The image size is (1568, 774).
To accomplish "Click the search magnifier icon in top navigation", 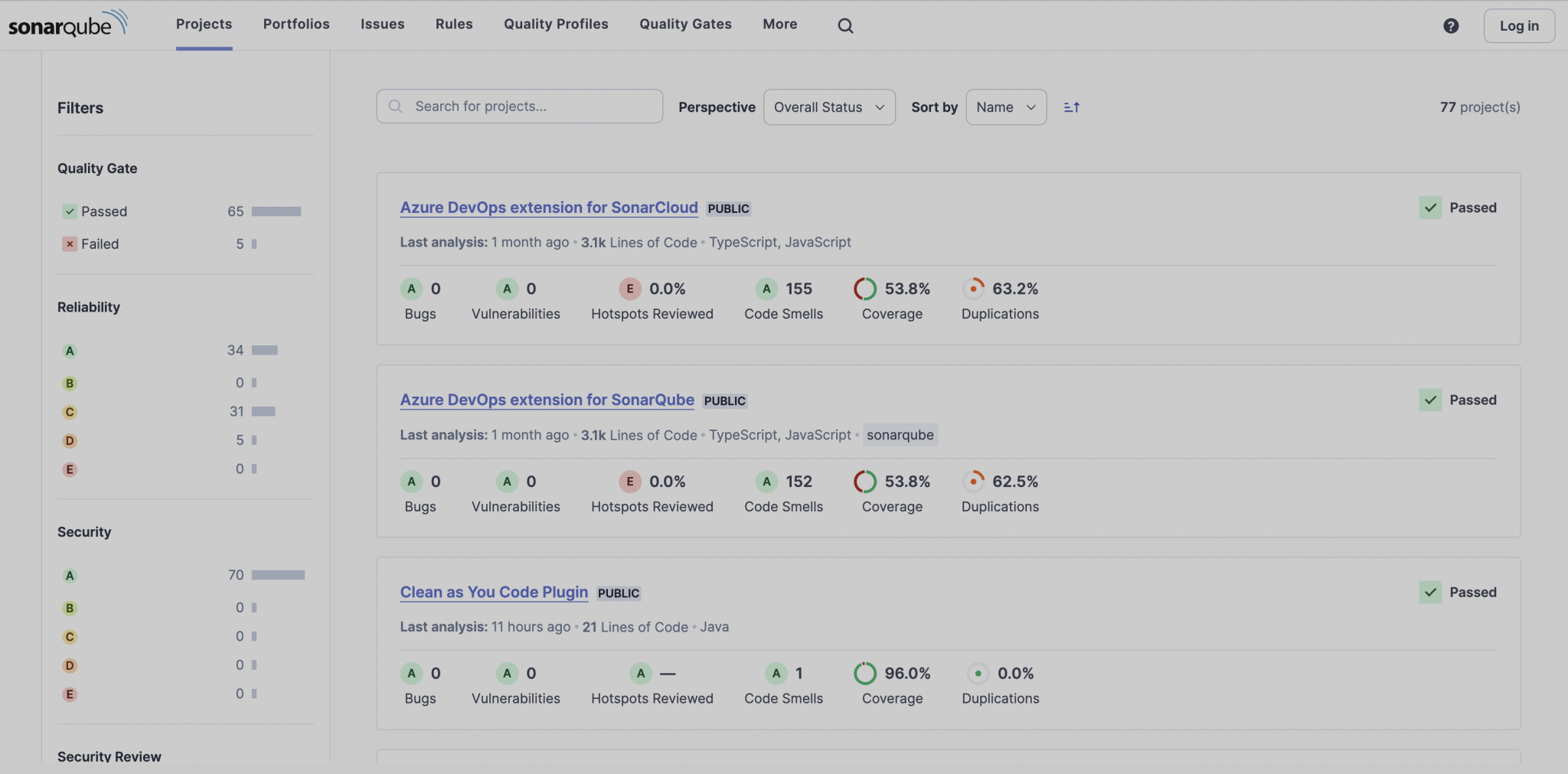I will pyautogui.click(x=845, y=26).
